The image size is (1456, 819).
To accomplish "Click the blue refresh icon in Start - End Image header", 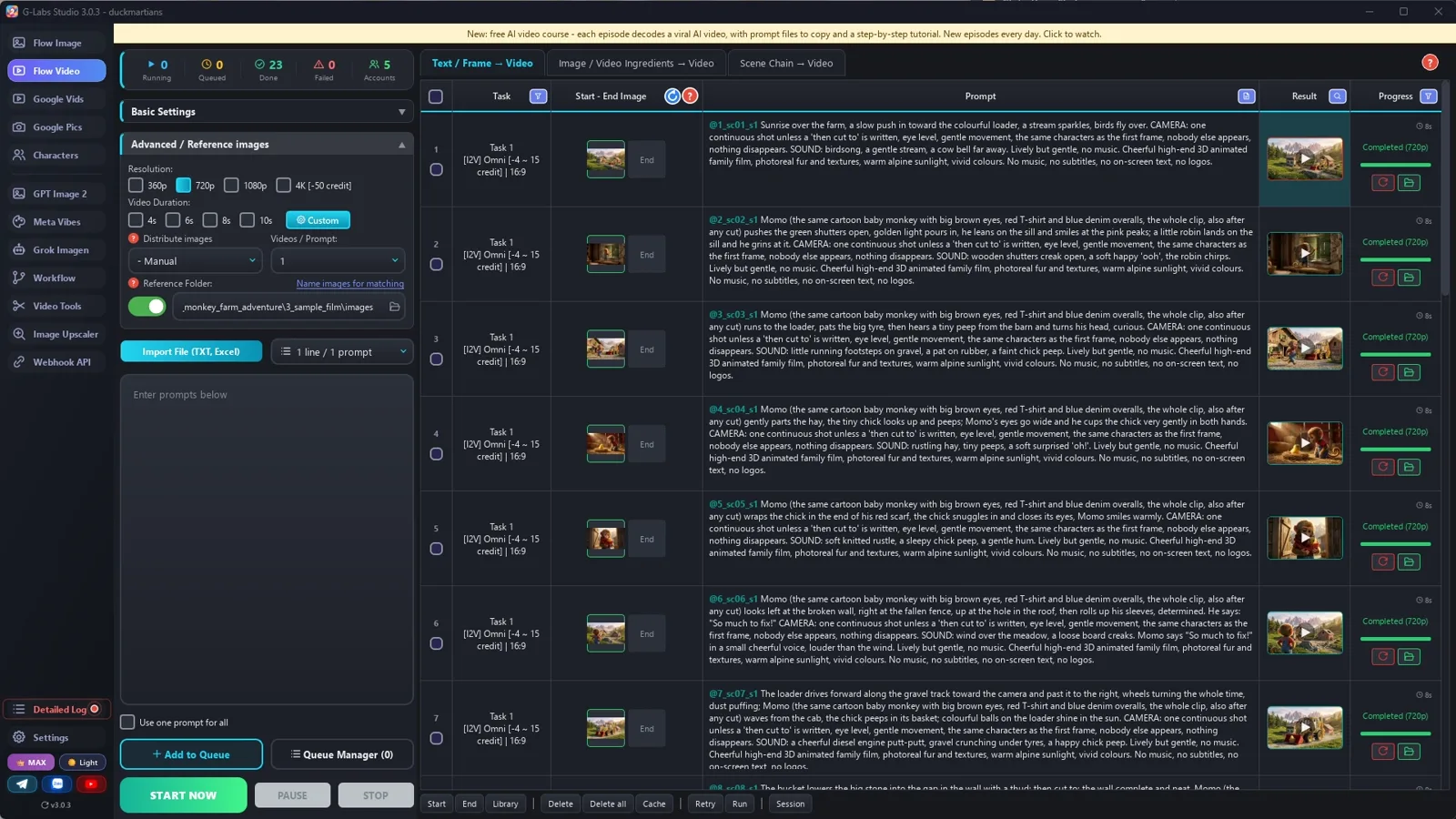I will (672, 96).
